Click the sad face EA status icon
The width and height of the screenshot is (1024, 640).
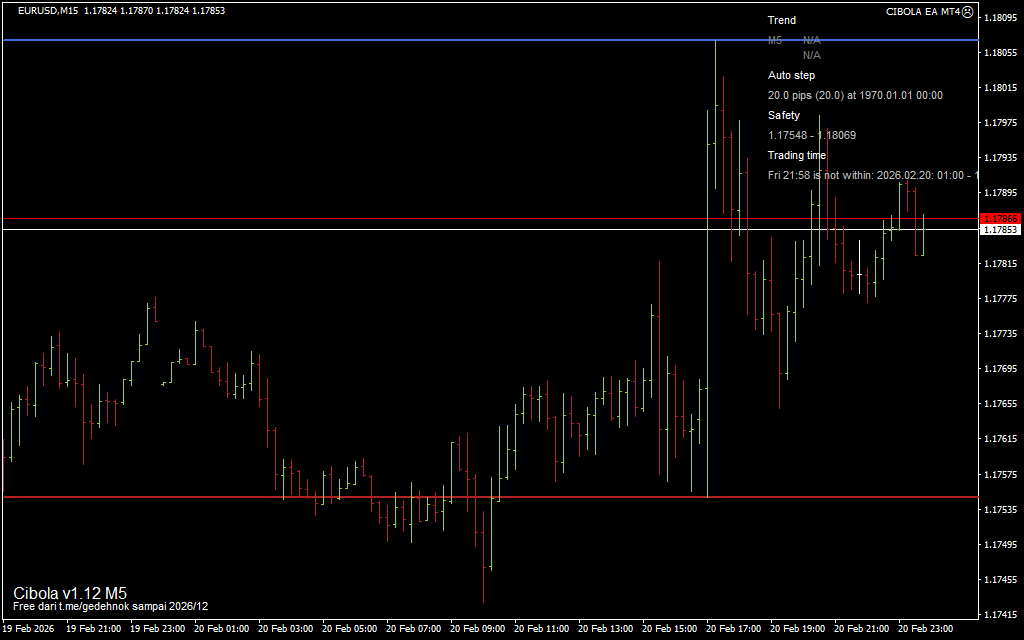(967, 12)
